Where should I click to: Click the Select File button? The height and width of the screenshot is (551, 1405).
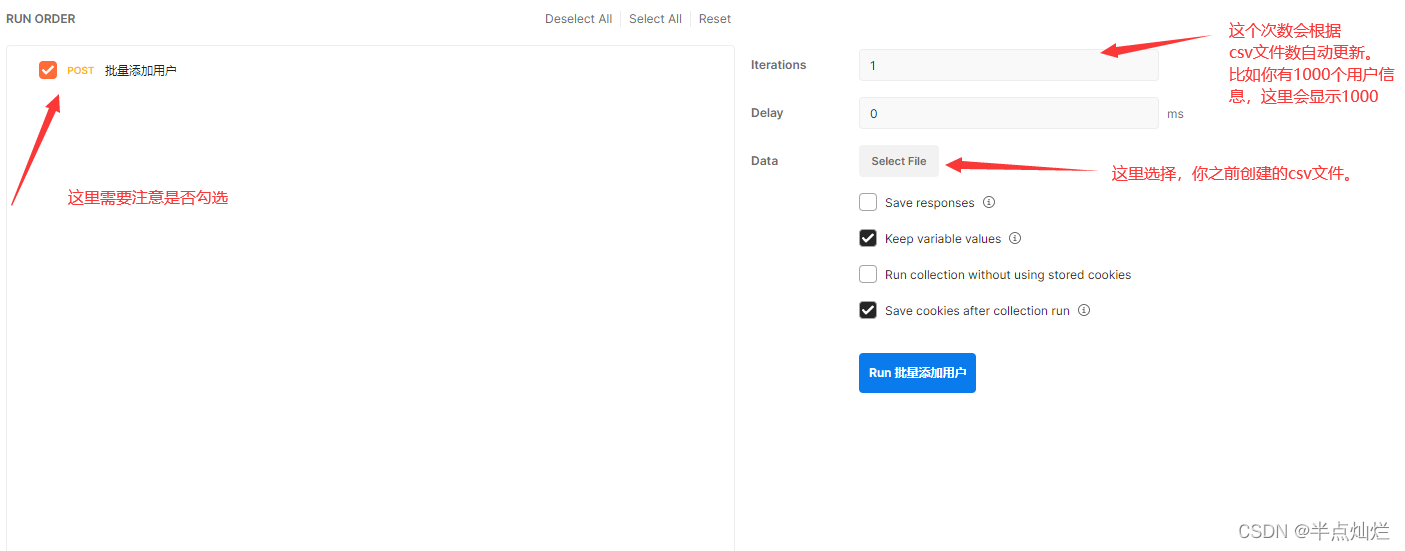click(898, 161)
